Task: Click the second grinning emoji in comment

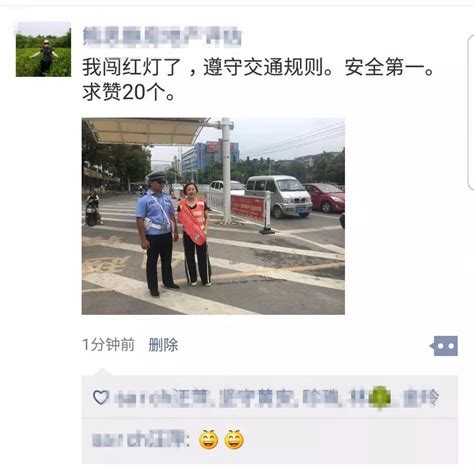Action: coord(234,439)
